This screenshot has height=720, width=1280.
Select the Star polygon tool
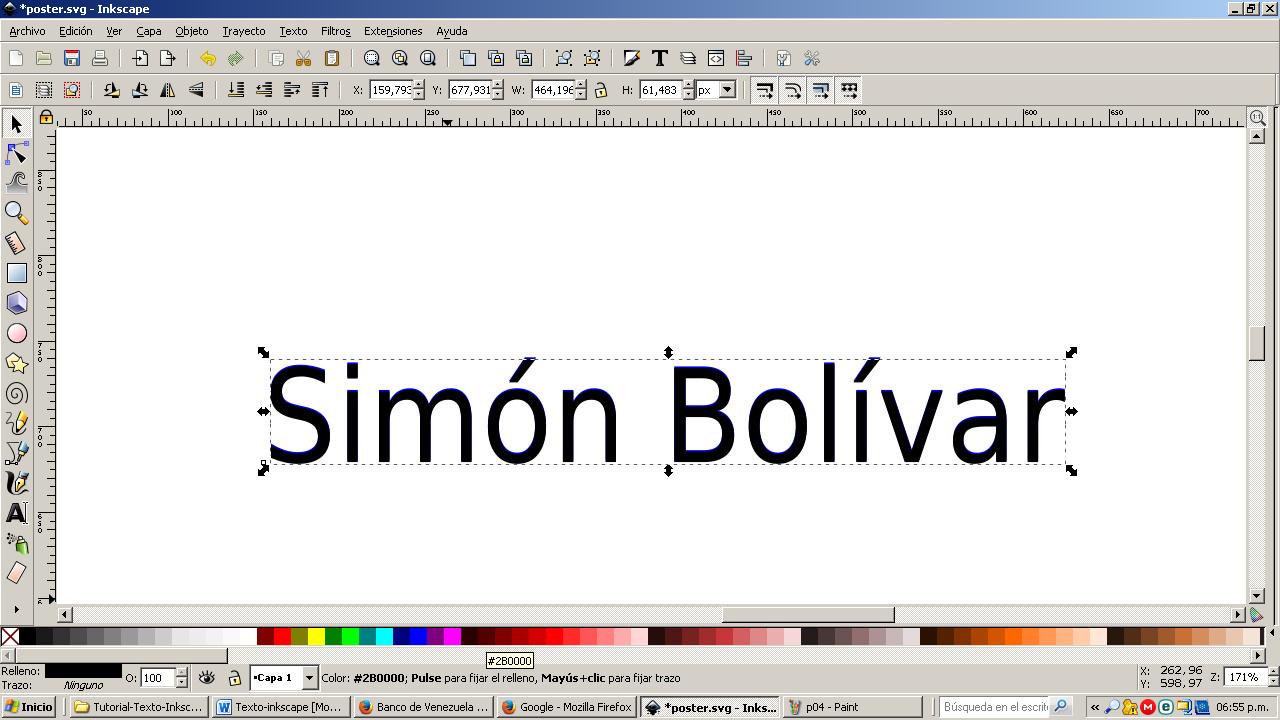[16, 363]
